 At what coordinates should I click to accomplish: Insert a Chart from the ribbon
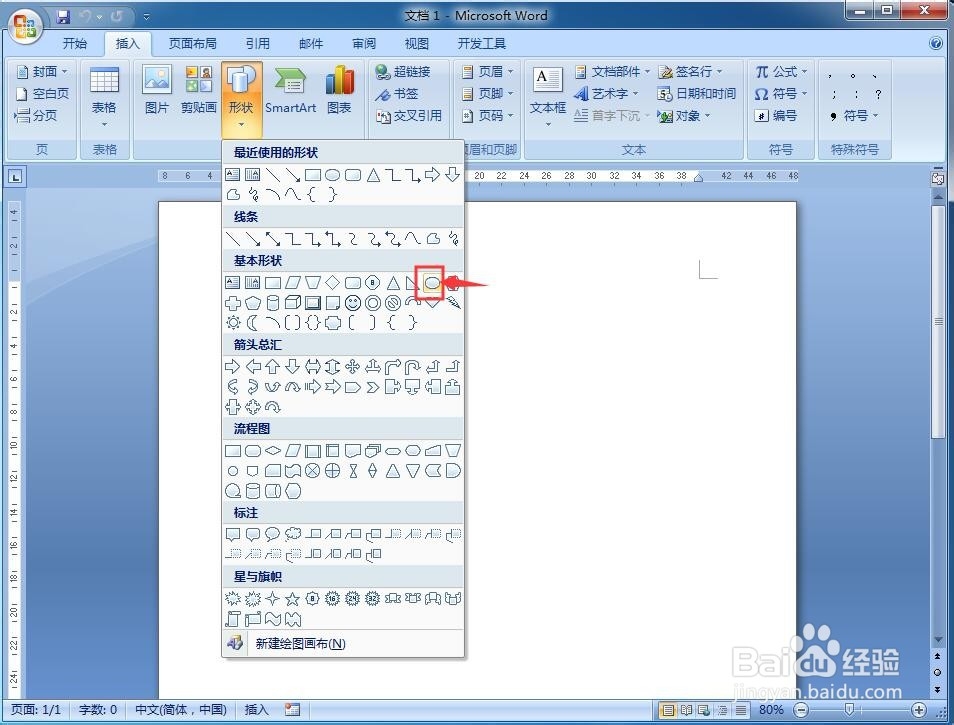(339, 90)
